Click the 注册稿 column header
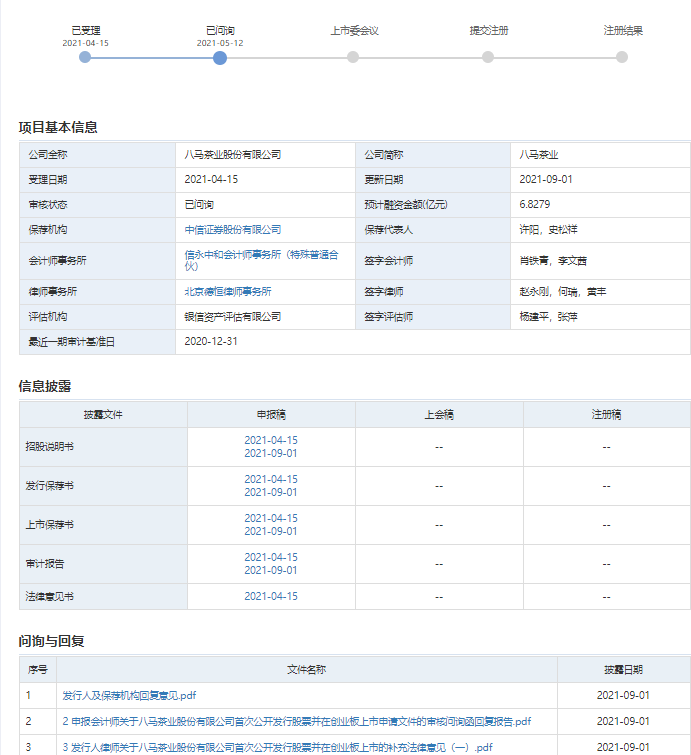Viewport: 691px width, 755px height. click(x=606, y=414)
